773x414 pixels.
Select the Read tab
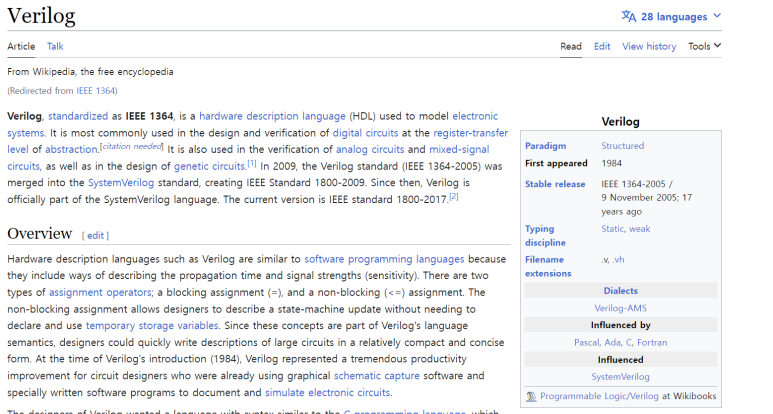click(x=571, y=46)
